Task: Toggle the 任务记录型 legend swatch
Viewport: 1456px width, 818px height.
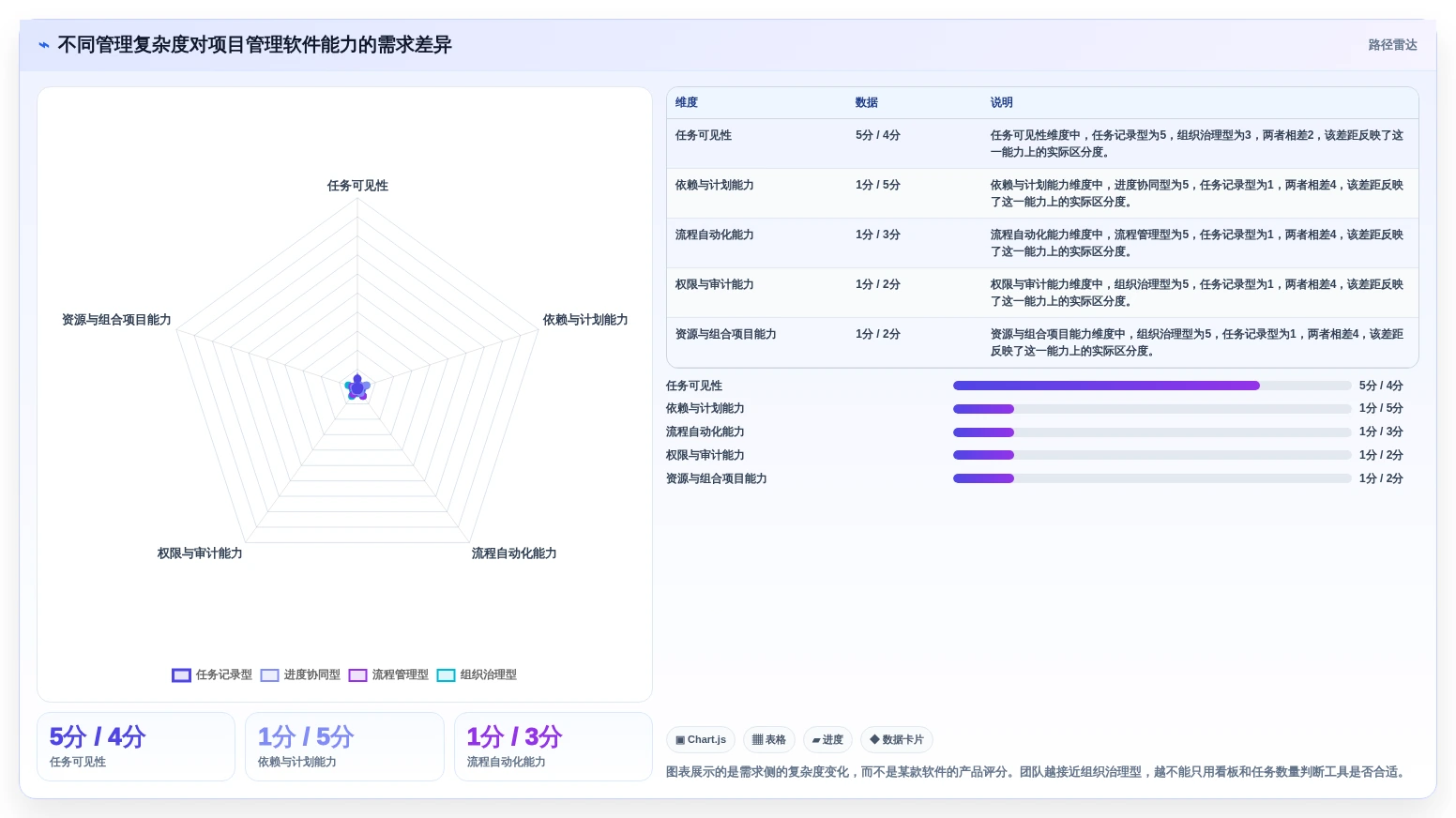Action: point(181,675)
